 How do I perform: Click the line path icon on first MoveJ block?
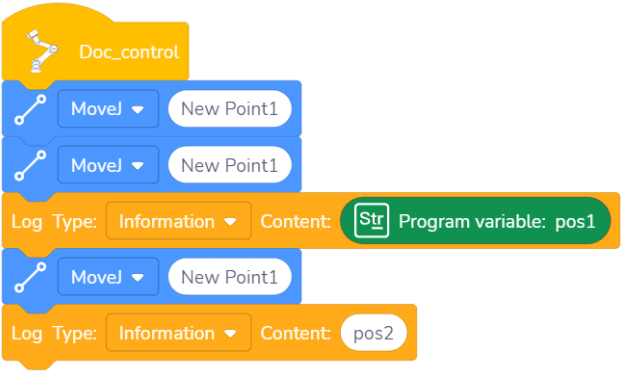coord(30,109)
